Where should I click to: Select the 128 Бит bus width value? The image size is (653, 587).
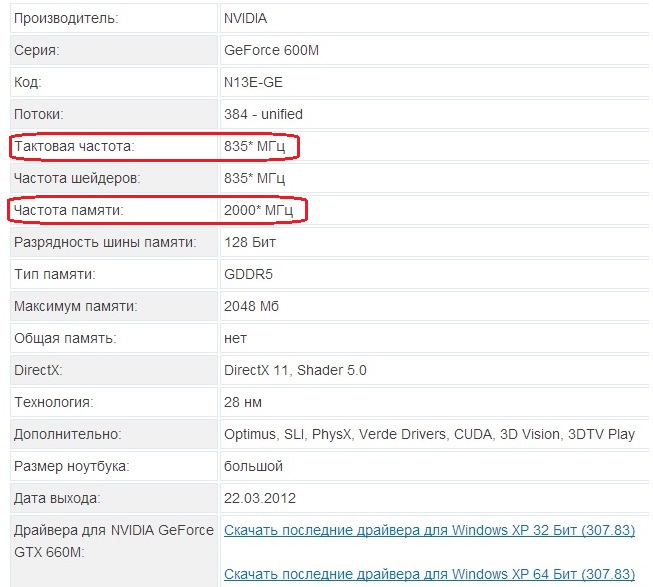250,242
